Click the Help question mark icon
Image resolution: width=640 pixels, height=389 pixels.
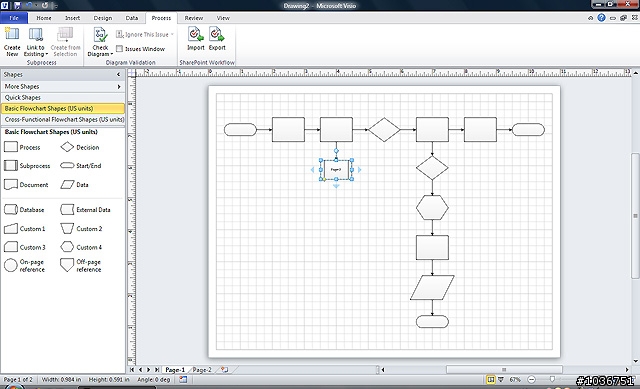point(601,18)
